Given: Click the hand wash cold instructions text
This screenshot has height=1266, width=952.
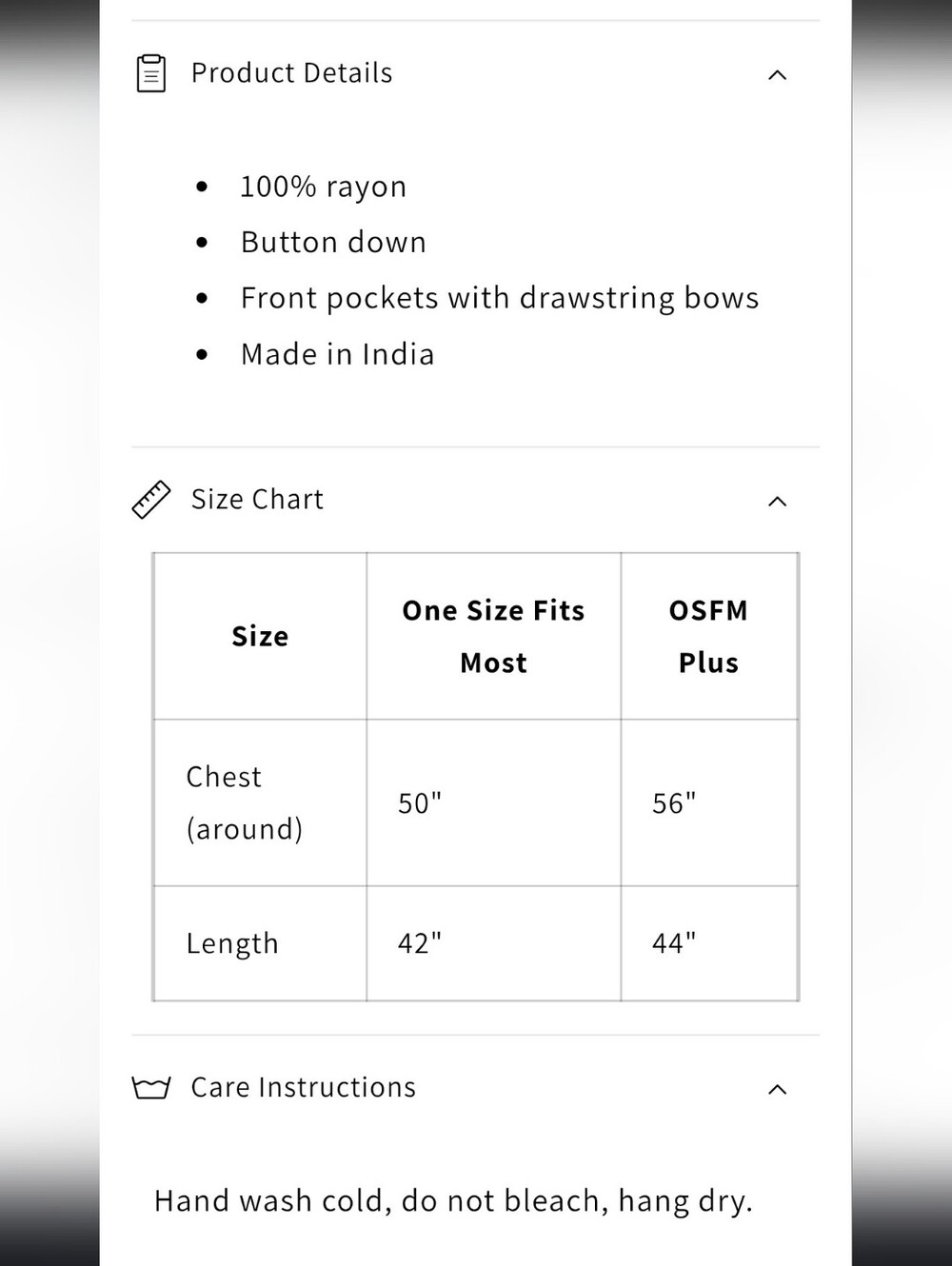Looking at the screenshot, I should (453, 1201).
